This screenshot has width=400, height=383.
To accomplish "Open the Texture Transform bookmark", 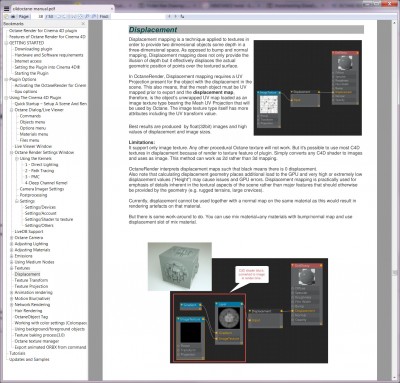I will (31, 280).
